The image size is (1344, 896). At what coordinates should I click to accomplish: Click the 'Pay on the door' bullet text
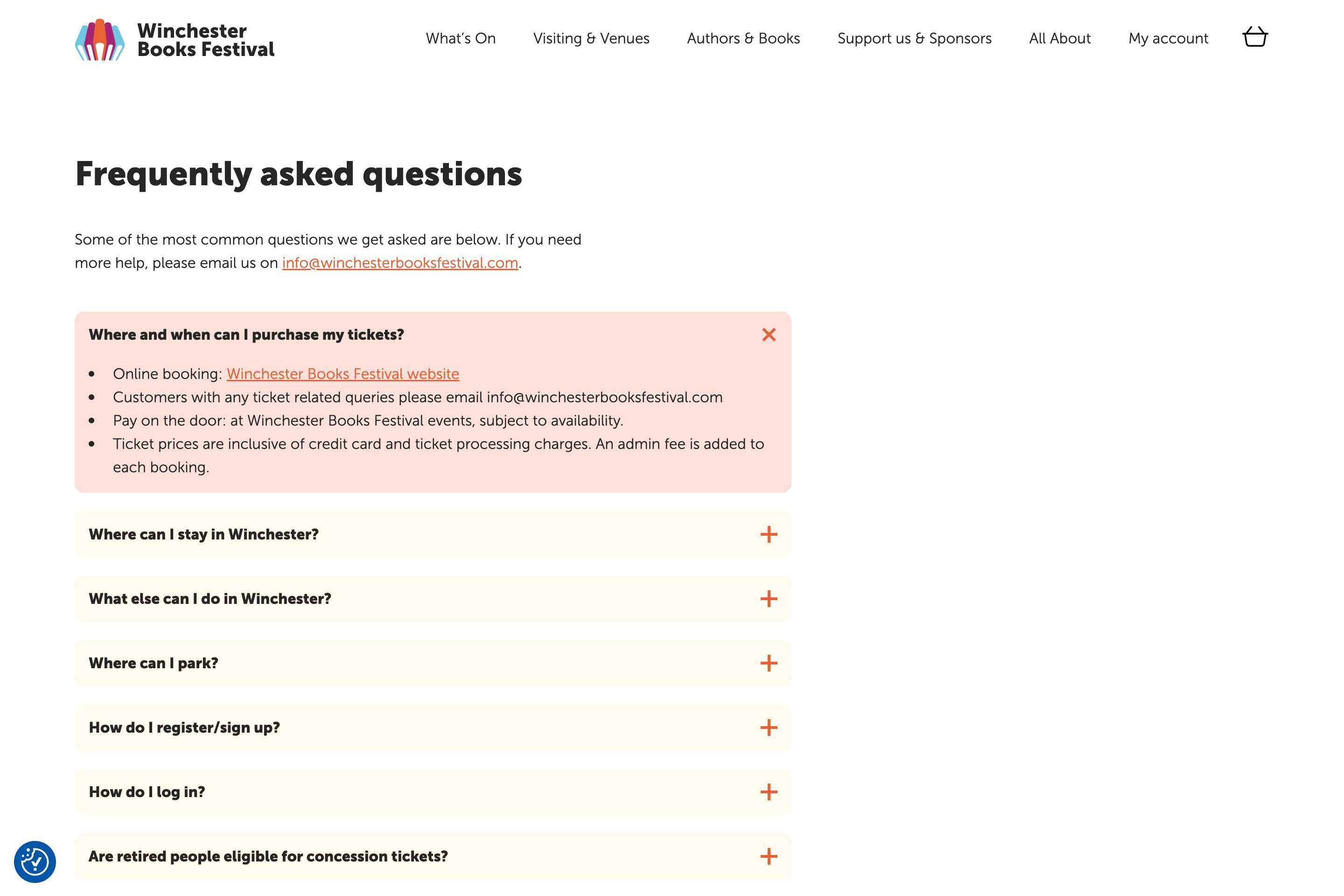click(368, 420)
